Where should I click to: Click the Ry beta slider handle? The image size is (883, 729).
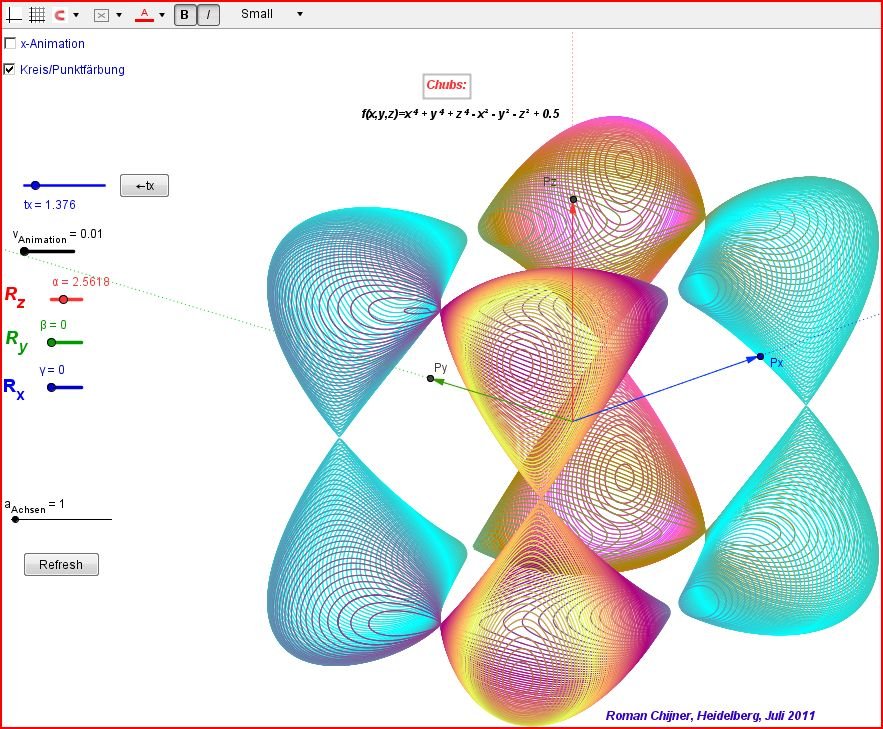pyautogui.click(x=51, y=342)
